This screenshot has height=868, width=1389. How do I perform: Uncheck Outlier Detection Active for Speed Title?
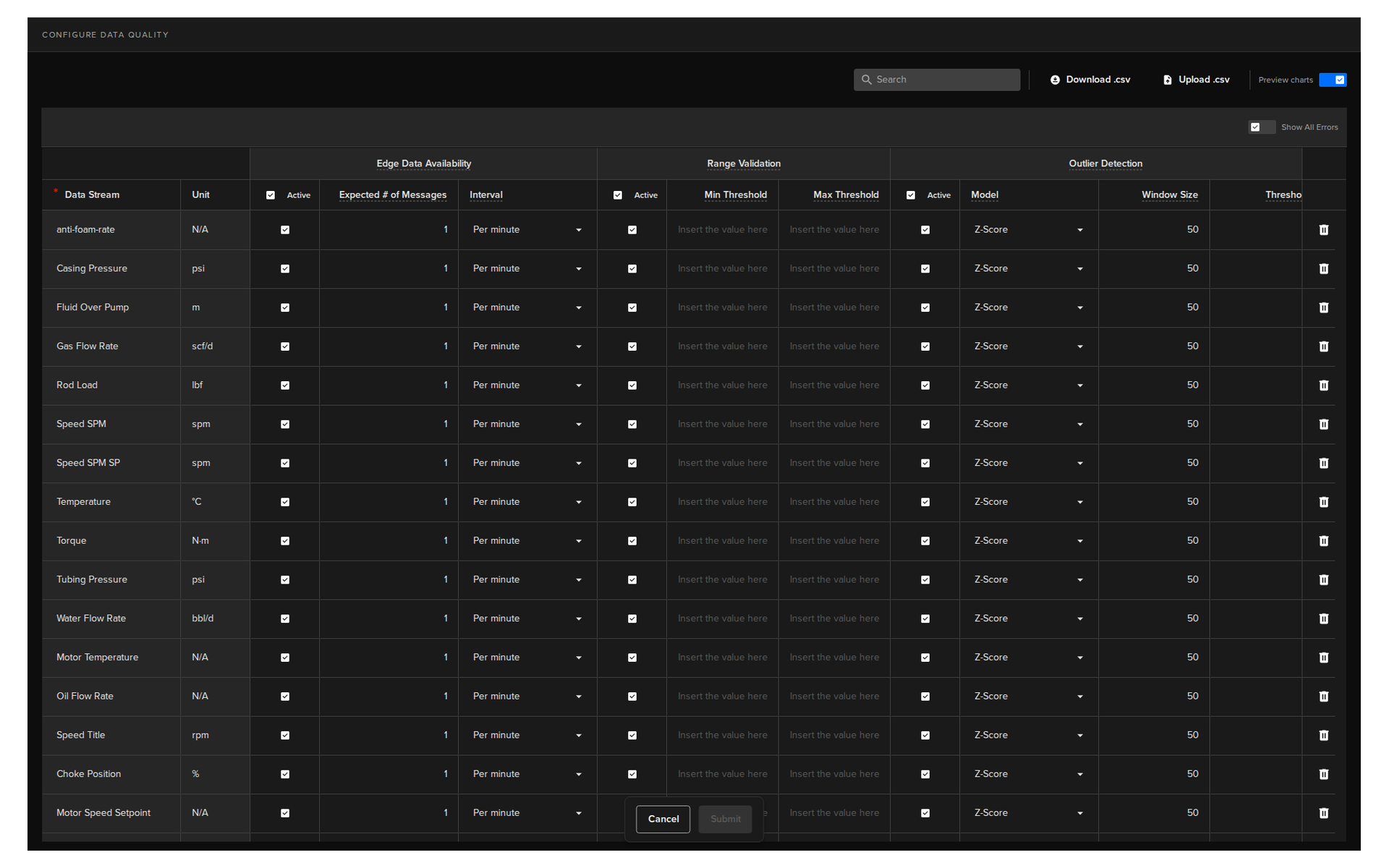pos(925,736)
